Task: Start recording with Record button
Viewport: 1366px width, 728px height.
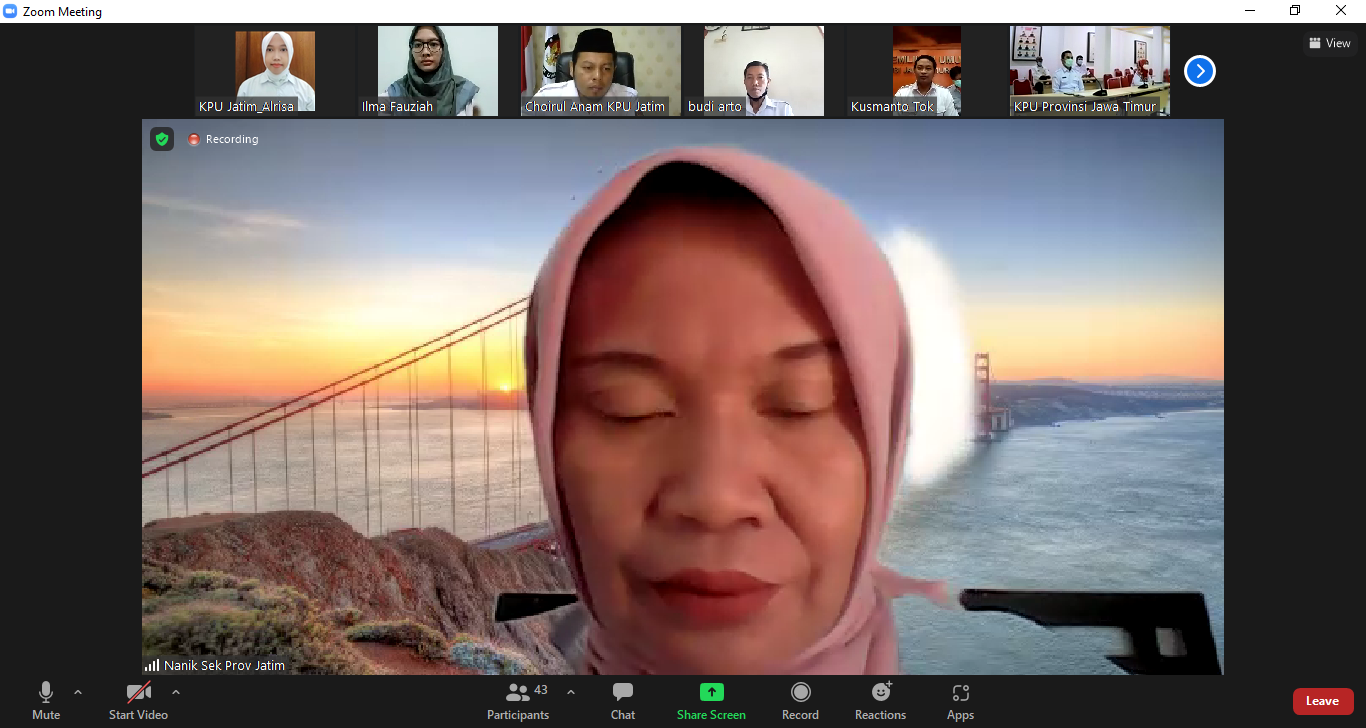Action: pyautogui.click(x=800, y=701)
